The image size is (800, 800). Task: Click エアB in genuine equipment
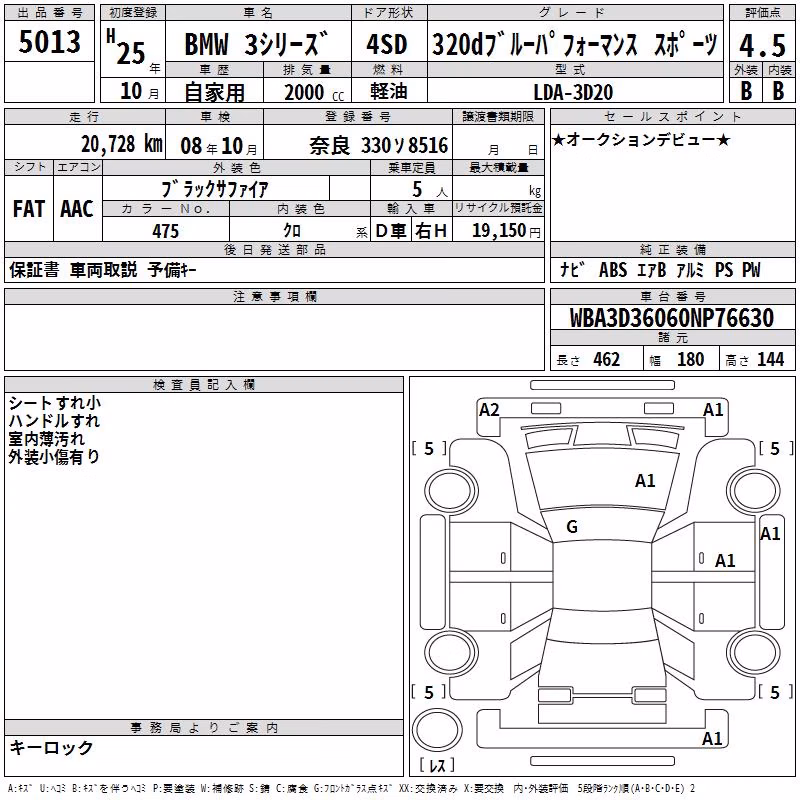[x=652, y=270]
